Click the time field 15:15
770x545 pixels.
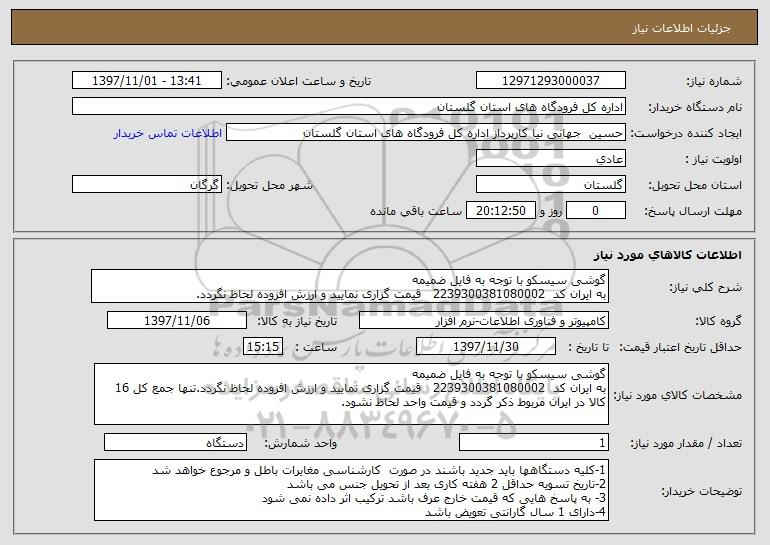point(263,347)
